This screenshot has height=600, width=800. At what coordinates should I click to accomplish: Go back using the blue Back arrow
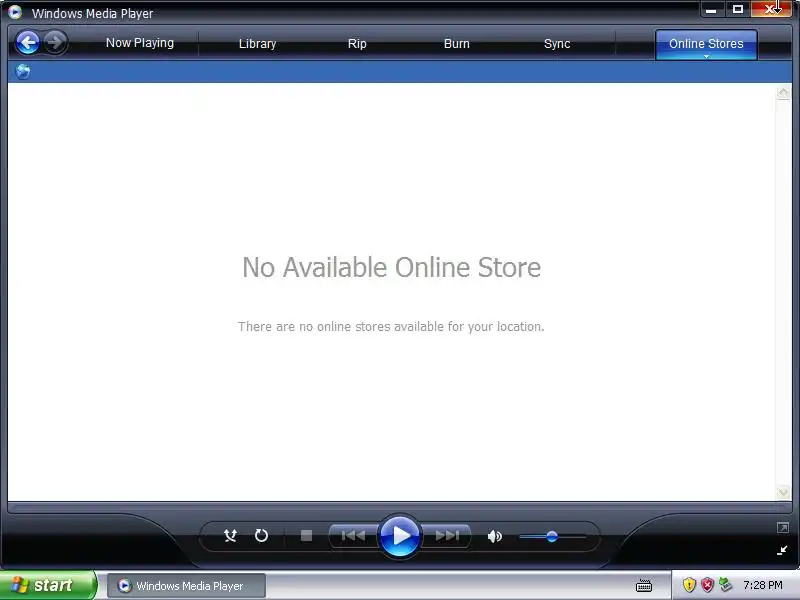coord(28,42)
